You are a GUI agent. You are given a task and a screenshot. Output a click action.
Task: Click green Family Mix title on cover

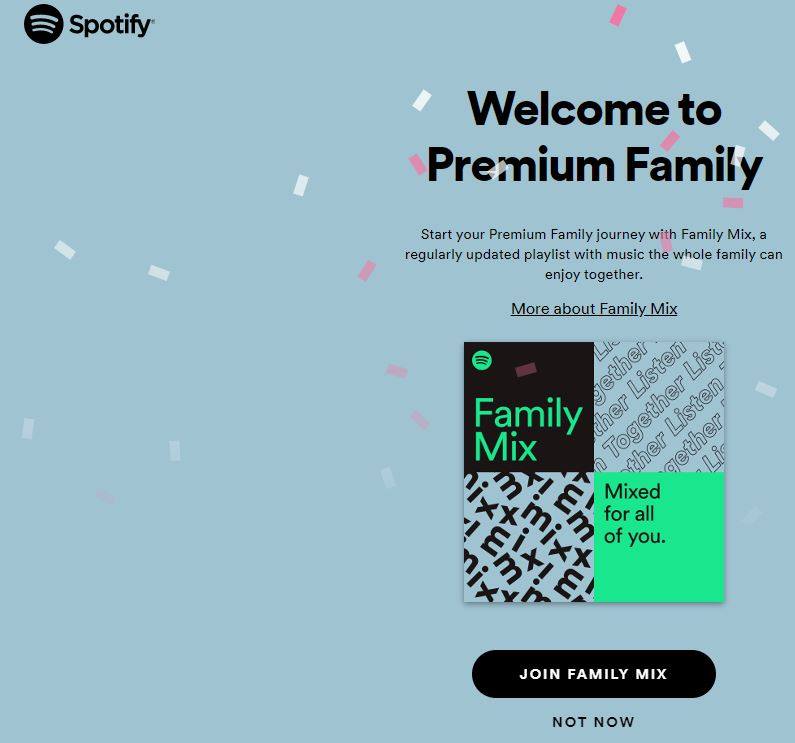tap(528, 429)
